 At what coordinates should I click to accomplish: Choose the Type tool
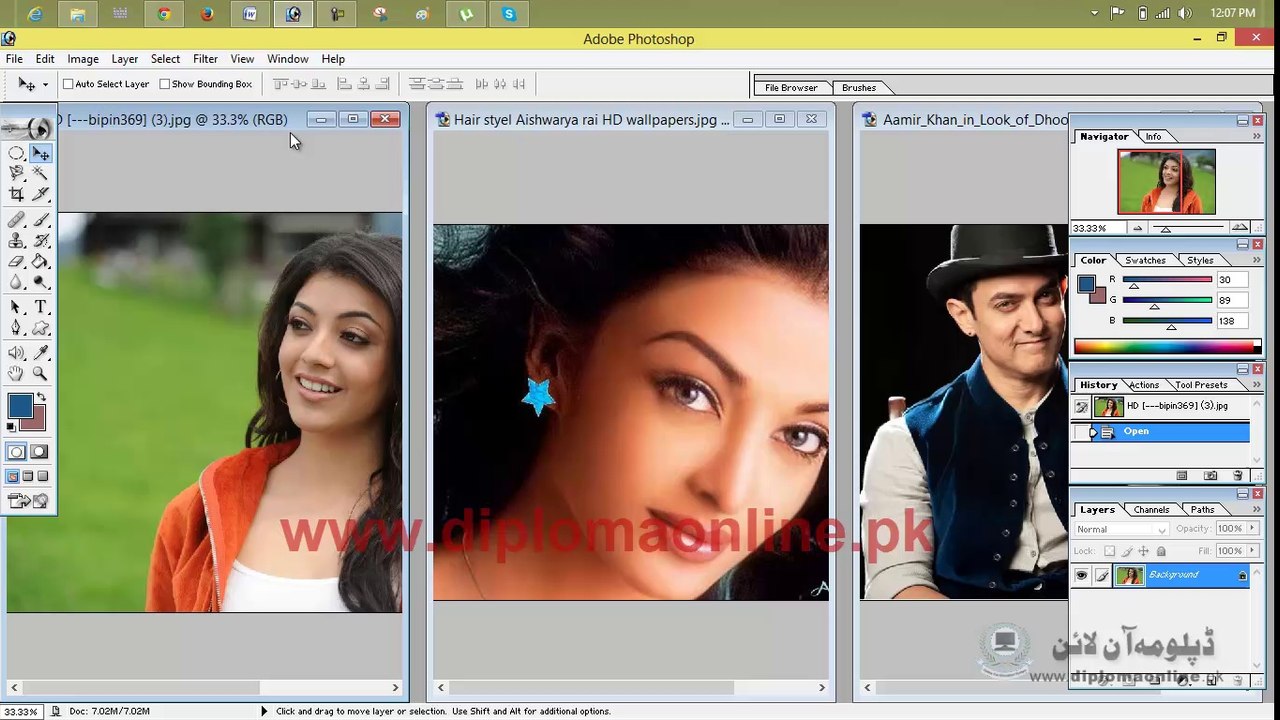pyautogui.click(x=40, y=307)
